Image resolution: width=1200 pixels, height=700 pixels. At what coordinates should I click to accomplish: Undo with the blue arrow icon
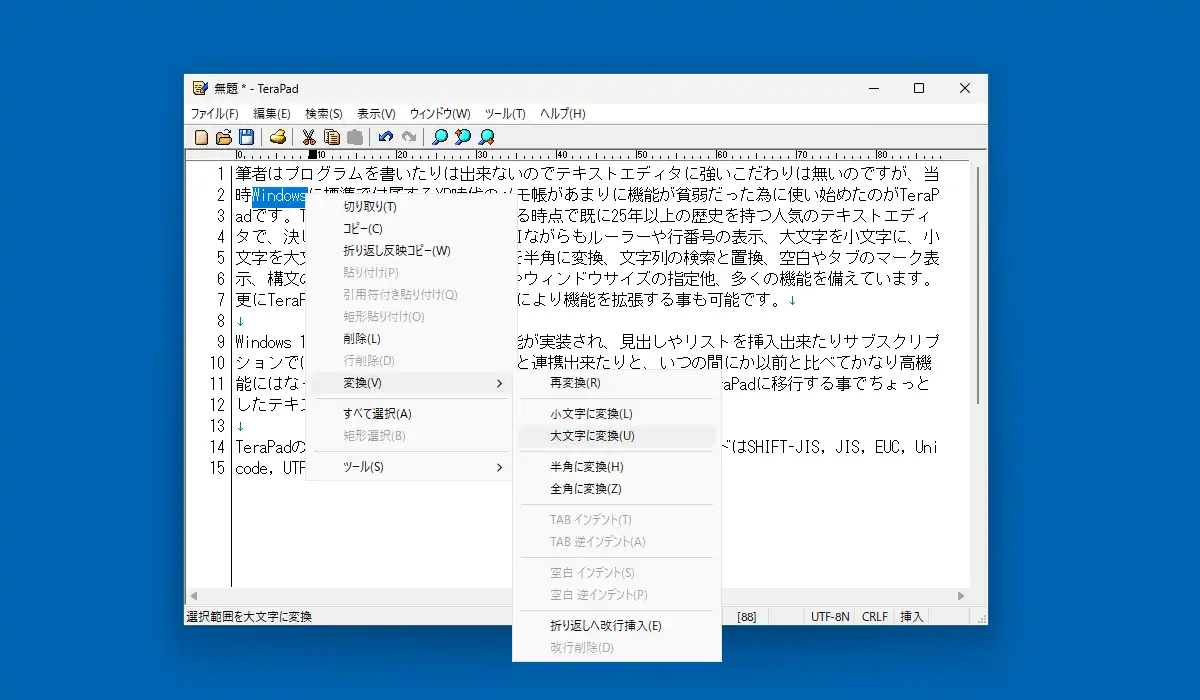pyautogui.click(x=386, y=137)
